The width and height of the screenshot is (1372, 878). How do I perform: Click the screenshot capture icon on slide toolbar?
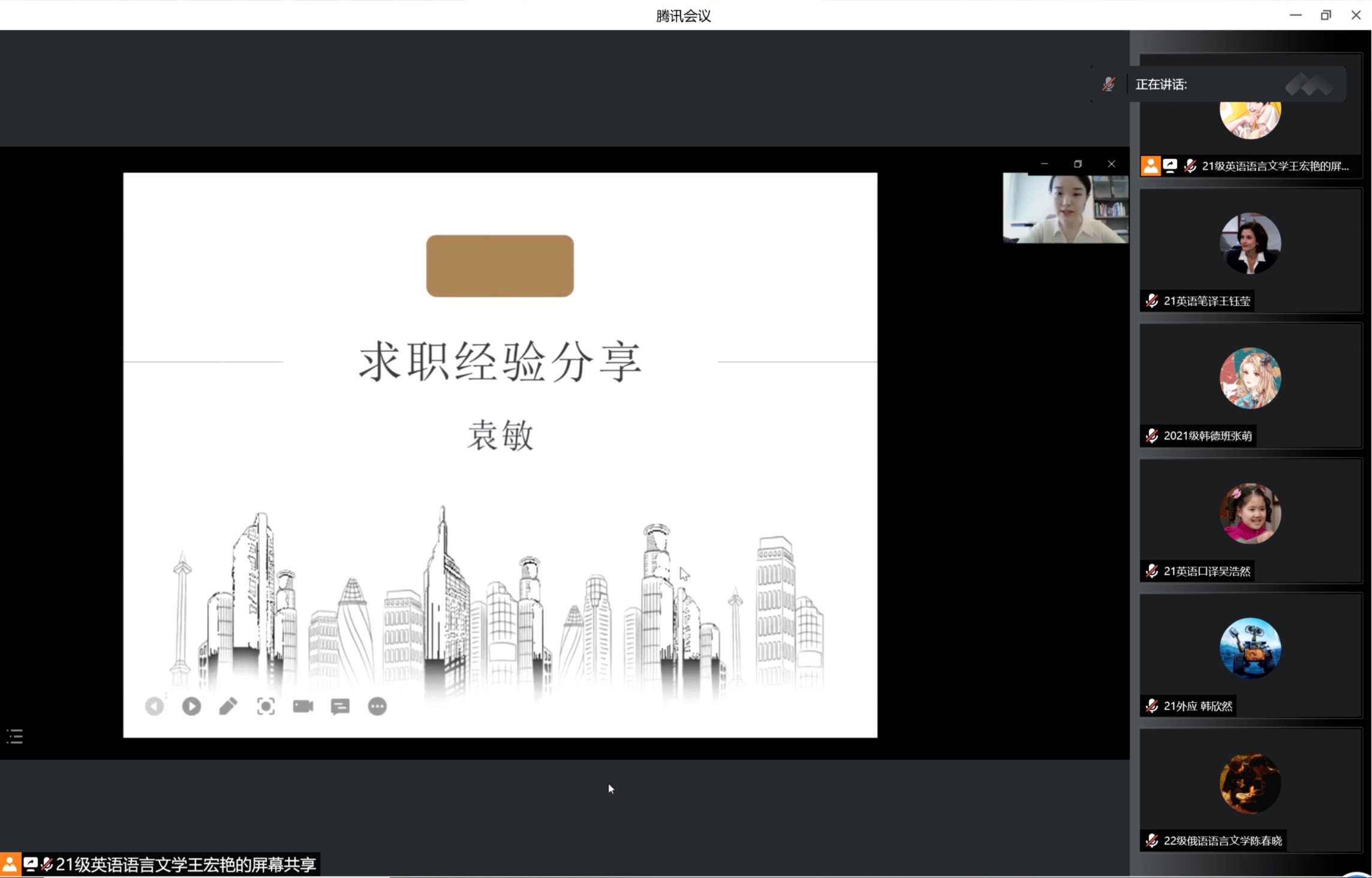click(266, 706)
